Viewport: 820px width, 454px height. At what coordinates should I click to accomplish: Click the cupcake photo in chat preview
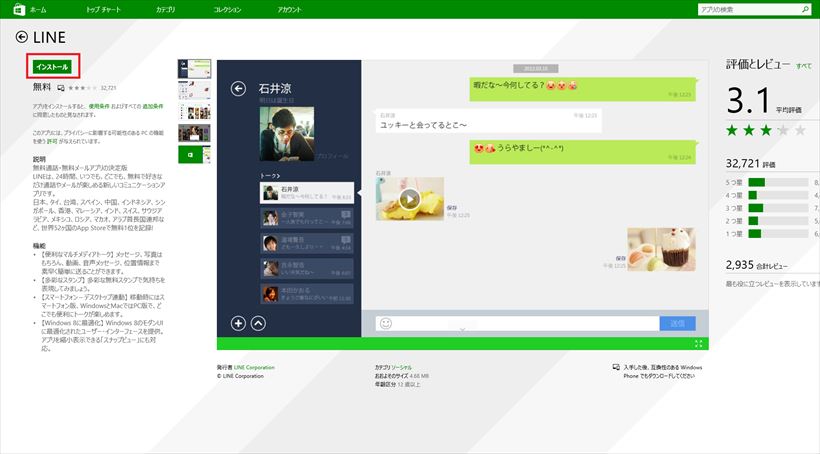pos(662,249)
